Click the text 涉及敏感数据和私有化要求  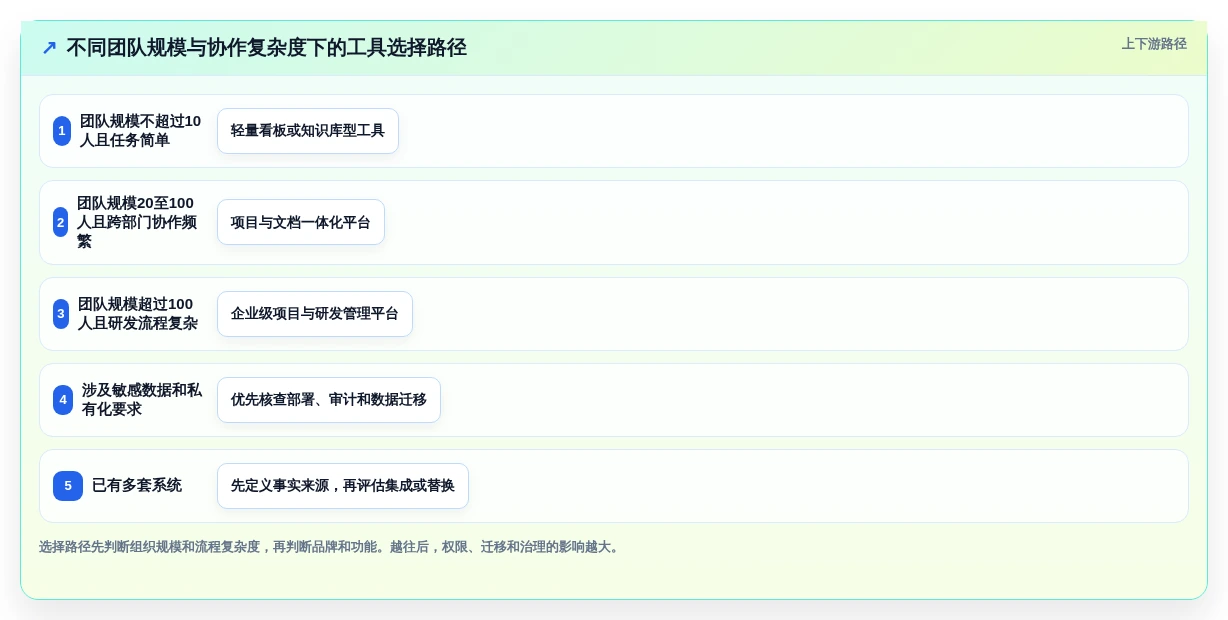pyautogui.click(x=142, y=400)
